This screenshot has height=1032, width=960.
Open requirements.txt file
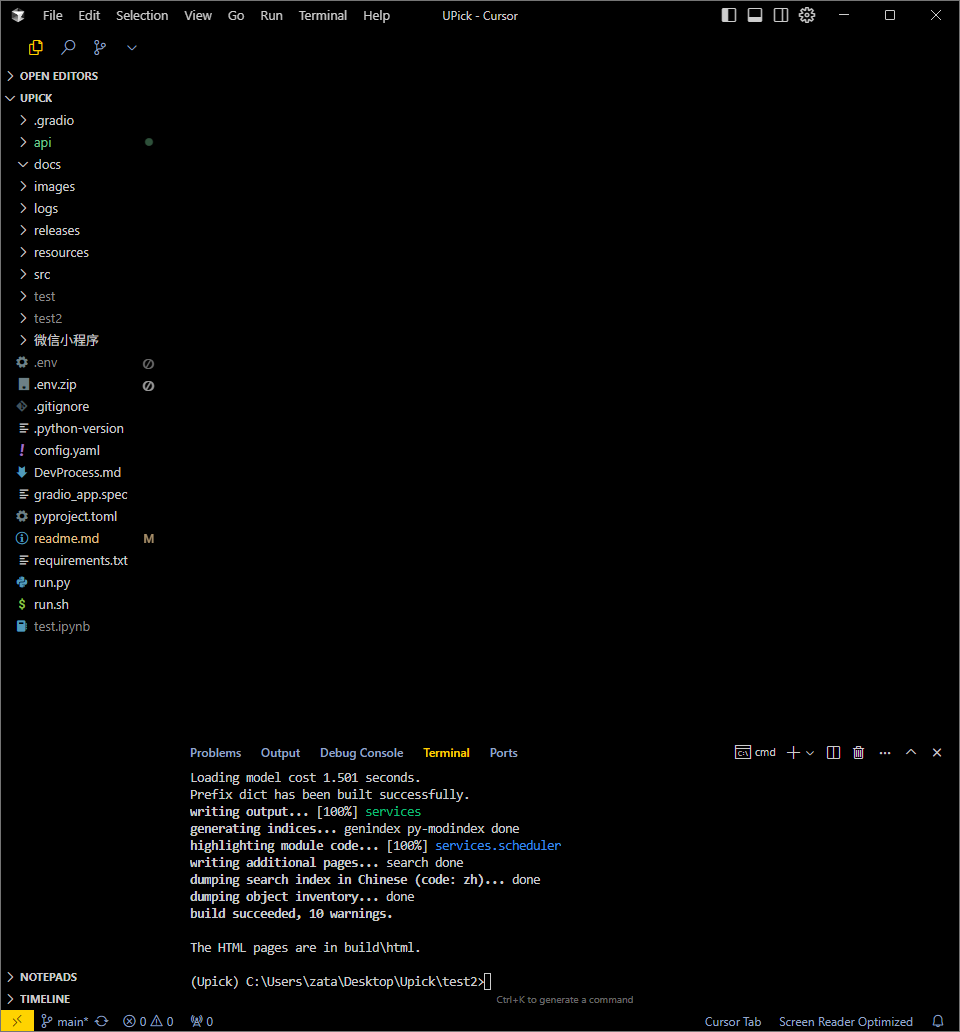[x=80, y=560]
